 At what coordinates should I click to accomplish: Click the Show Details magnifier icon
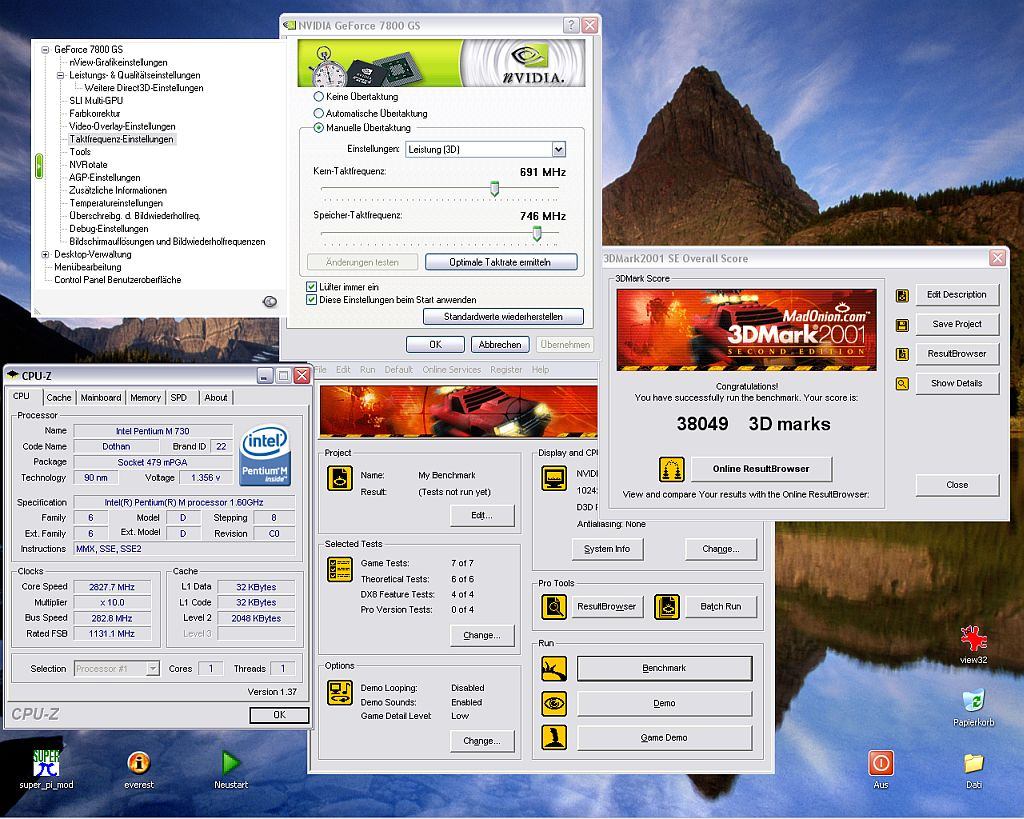pyautogui.click(x=903, y=384)
